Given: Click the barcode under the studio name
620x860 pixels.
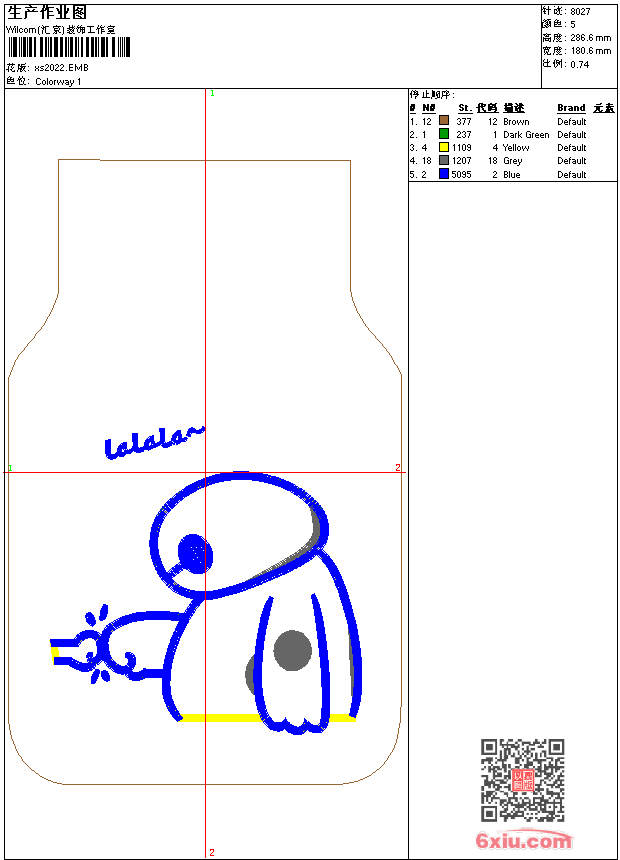Looking at the screenshot, I should (69, 47).
